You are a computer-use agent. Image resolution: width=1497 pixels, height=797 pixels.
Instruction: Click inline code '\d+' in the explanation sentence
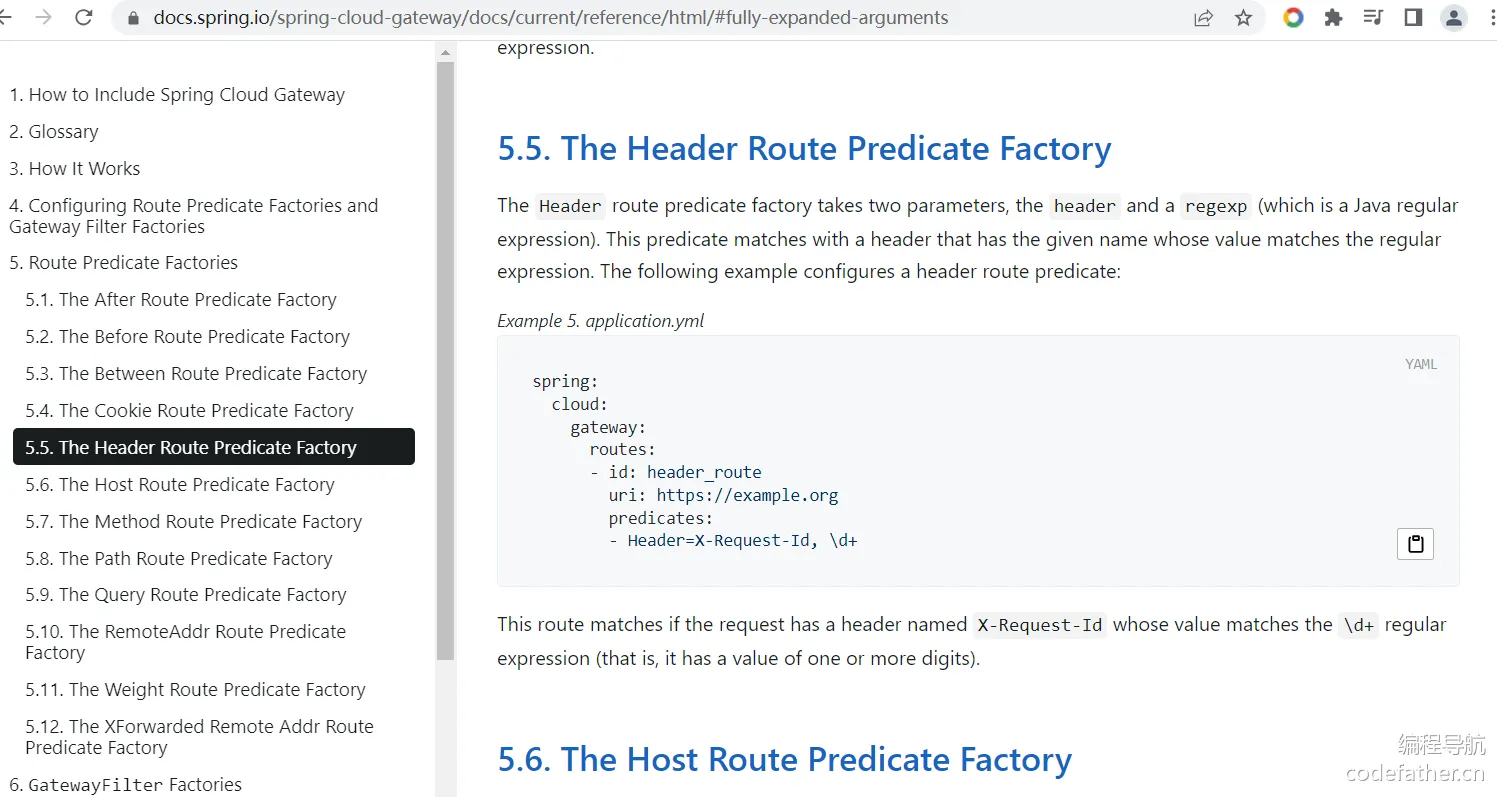click(1359, 625)
